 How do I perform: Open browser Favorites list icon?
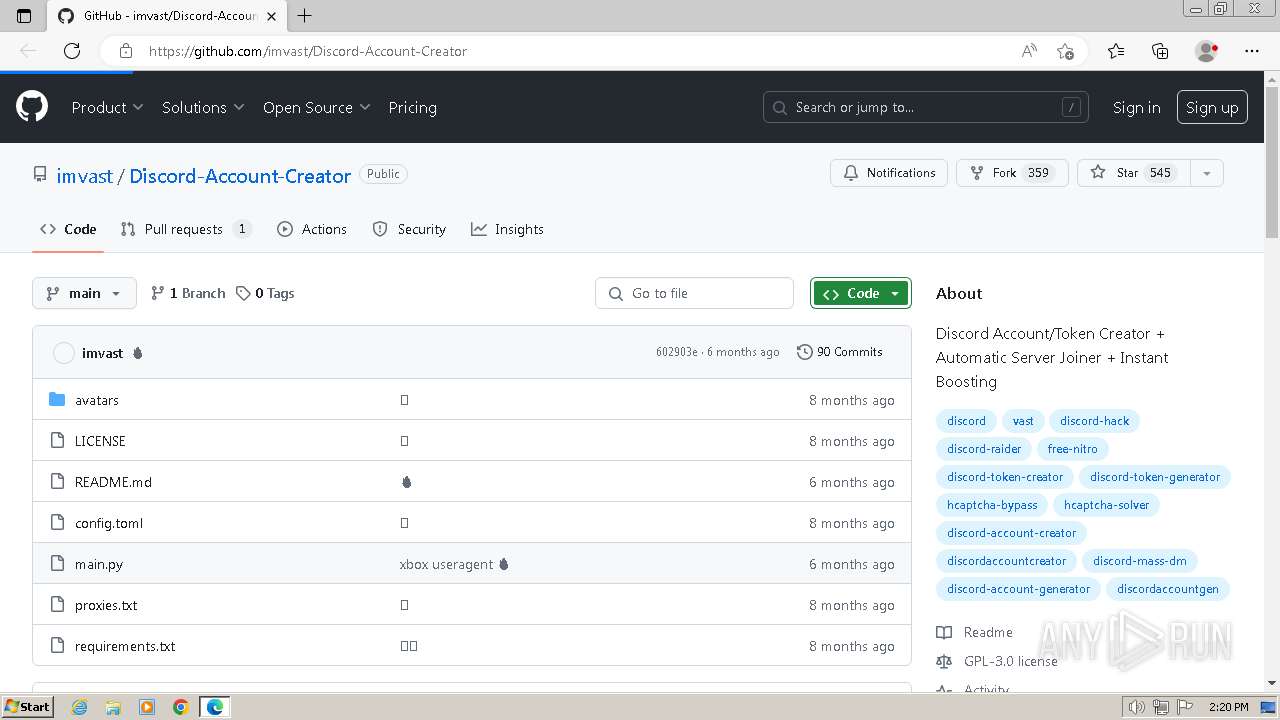(1116, 51)
